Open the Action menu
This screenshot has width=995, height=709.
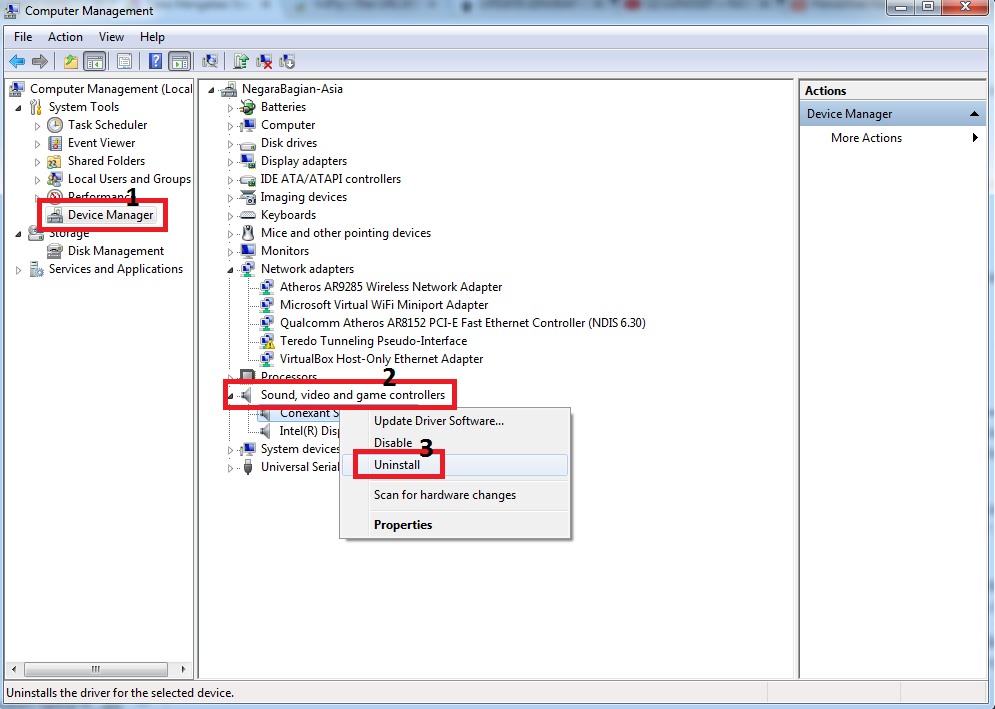(65, 36)
